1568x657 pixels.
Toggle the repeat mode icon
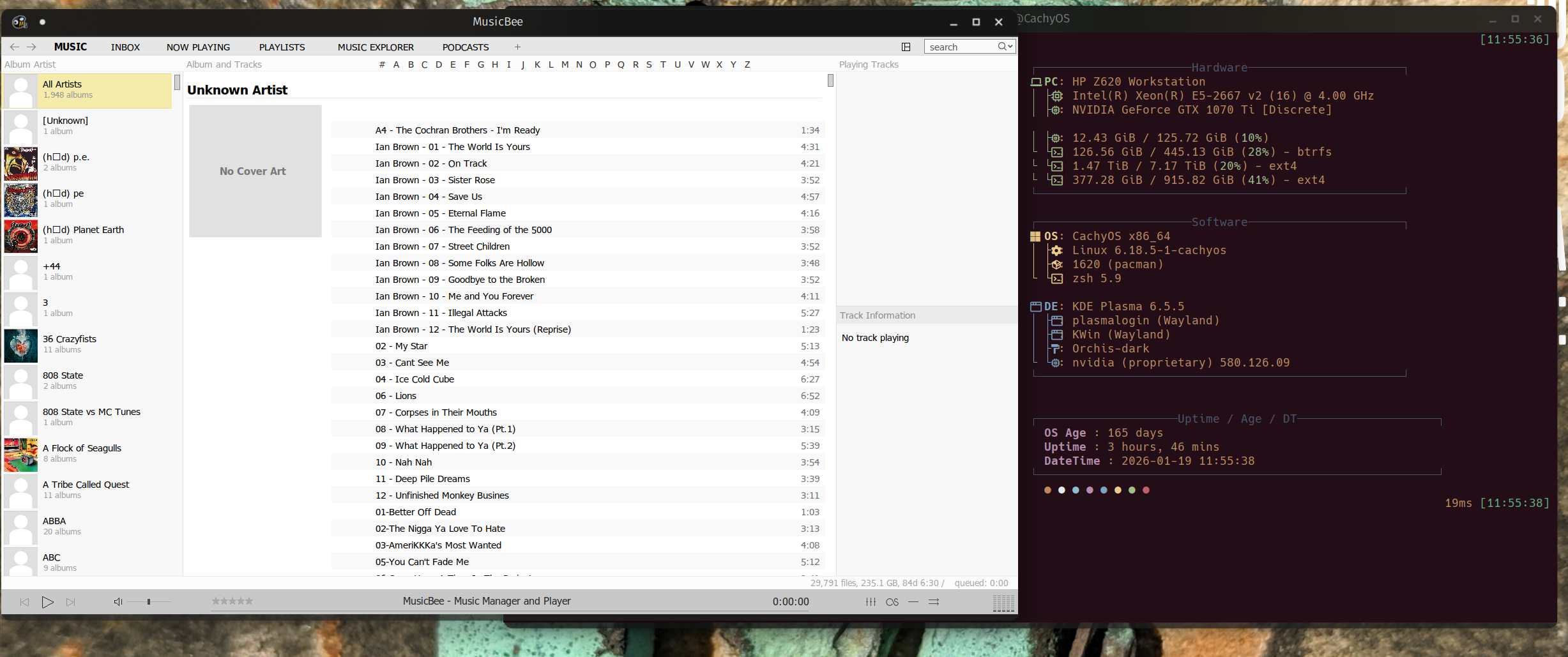pos(913,602)
